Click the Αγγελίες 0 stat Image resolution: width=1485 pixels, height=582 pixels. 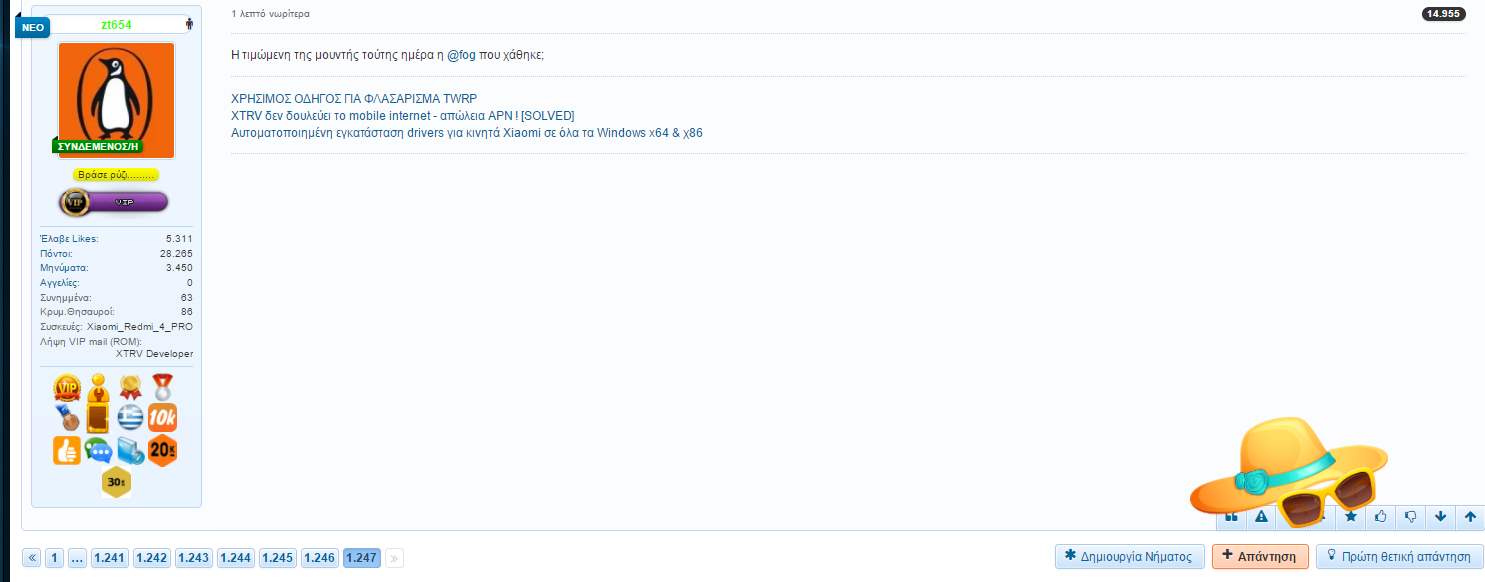point(116,283)
